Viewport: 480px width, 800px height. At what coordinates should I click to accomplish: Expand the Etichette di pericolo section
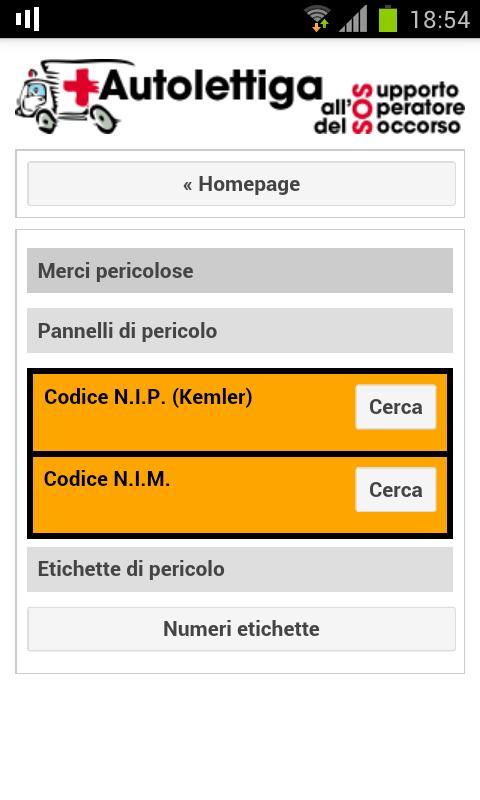click(240, 569)
